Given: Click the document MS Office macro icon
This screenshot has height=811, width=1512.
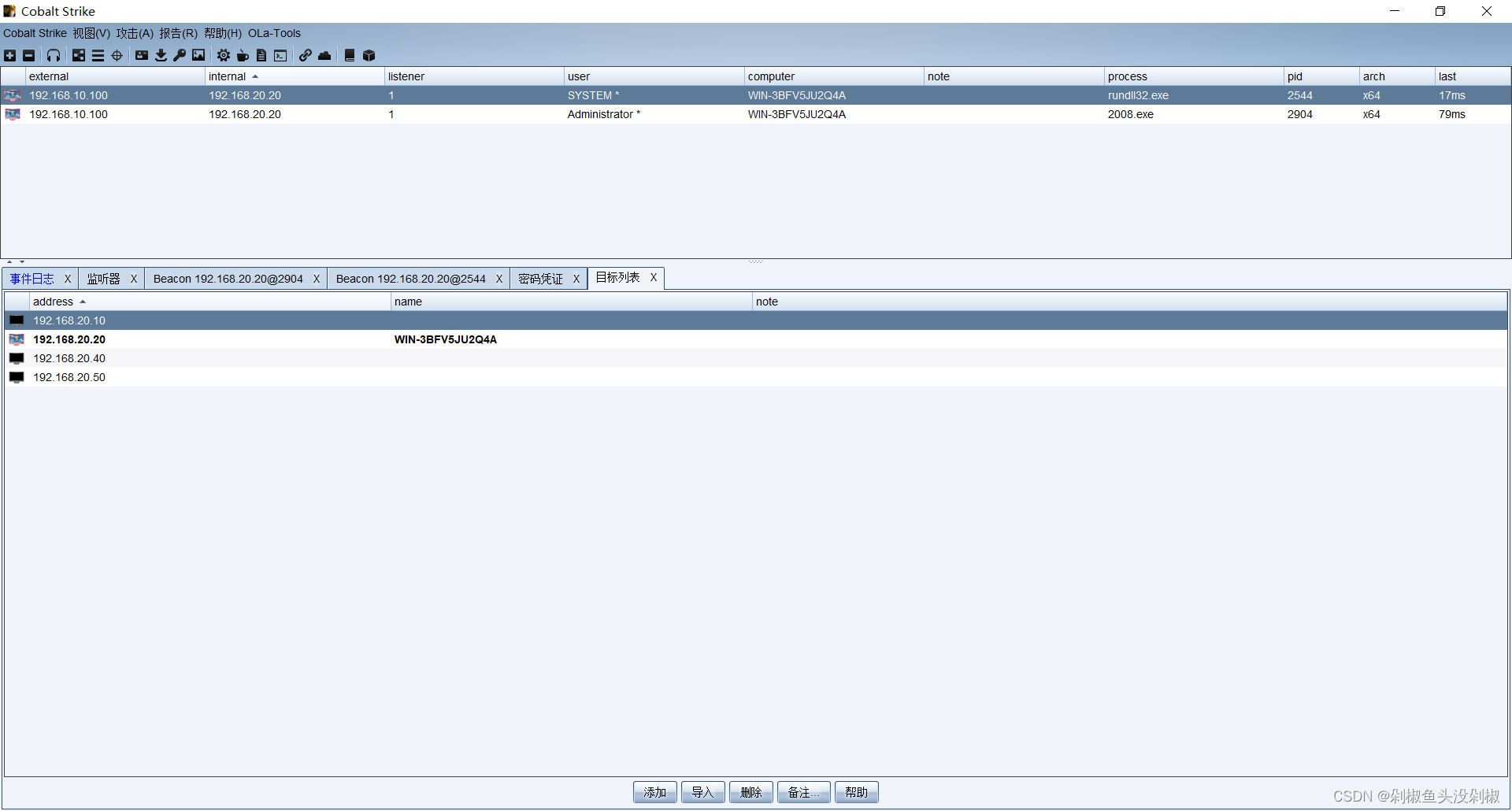Looking at the screenshot, I should pyautogui.click(x=261, y=55).
